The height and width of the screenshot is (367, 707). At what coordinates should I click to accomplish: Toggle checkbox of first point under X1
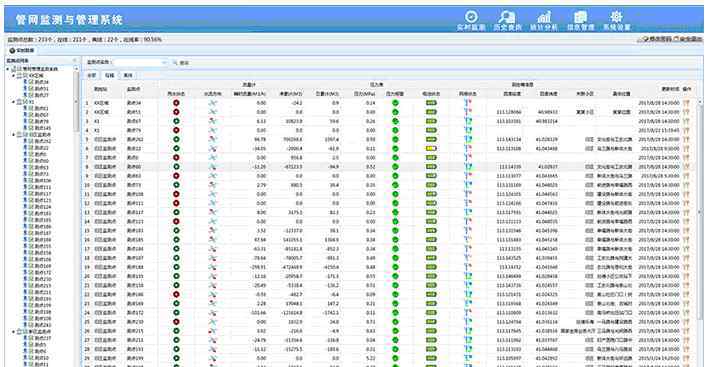[31, 108]
